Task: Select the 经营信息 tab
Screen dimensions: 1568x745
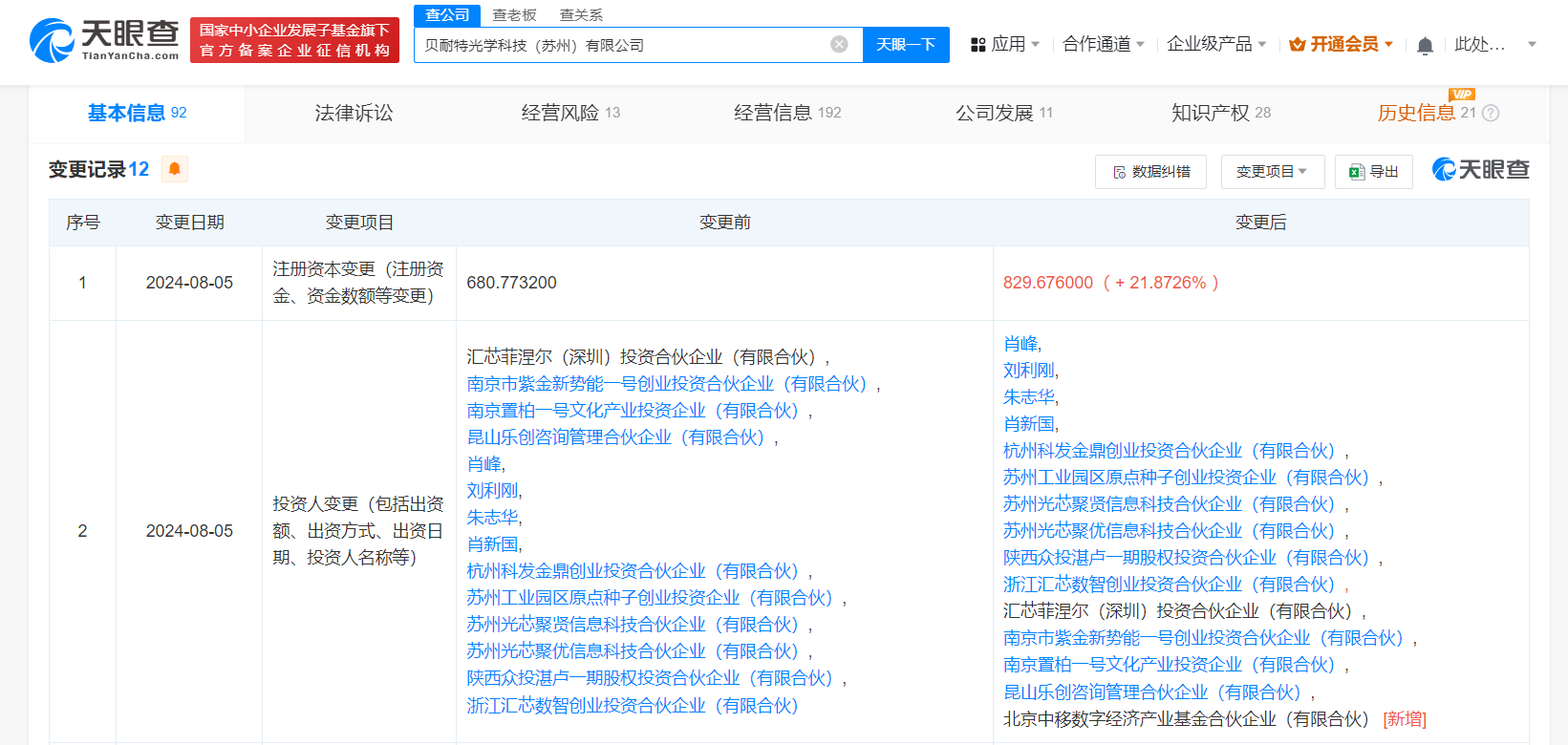Action: coord(787,113)
